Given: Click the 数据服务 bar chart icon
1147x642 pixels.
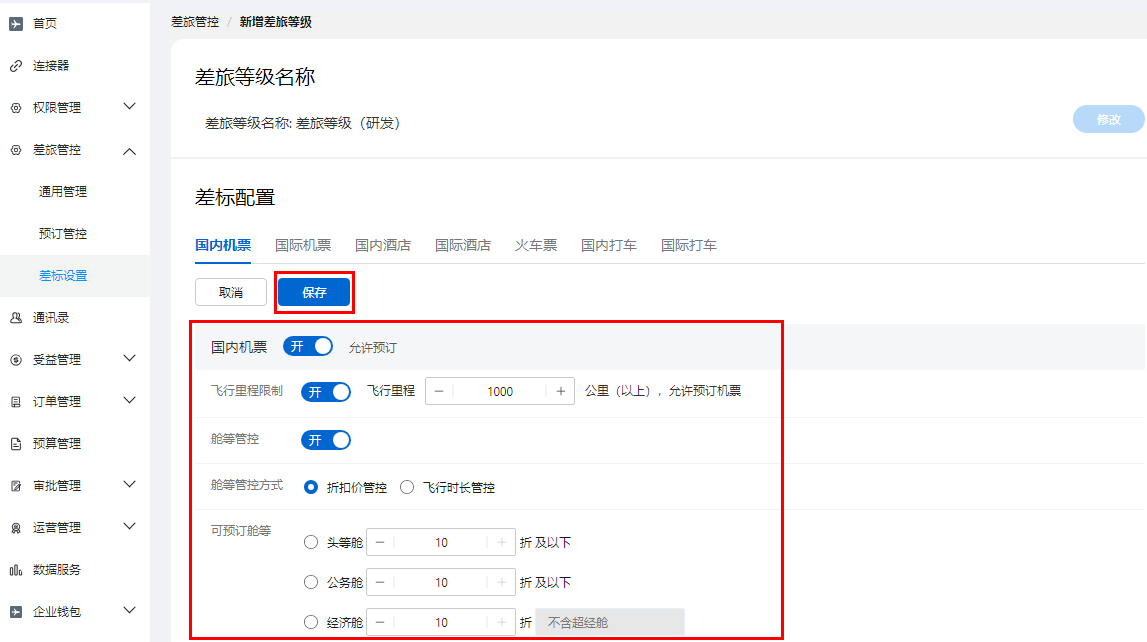Looking at the screenshot, I should [x=15, y=570].
